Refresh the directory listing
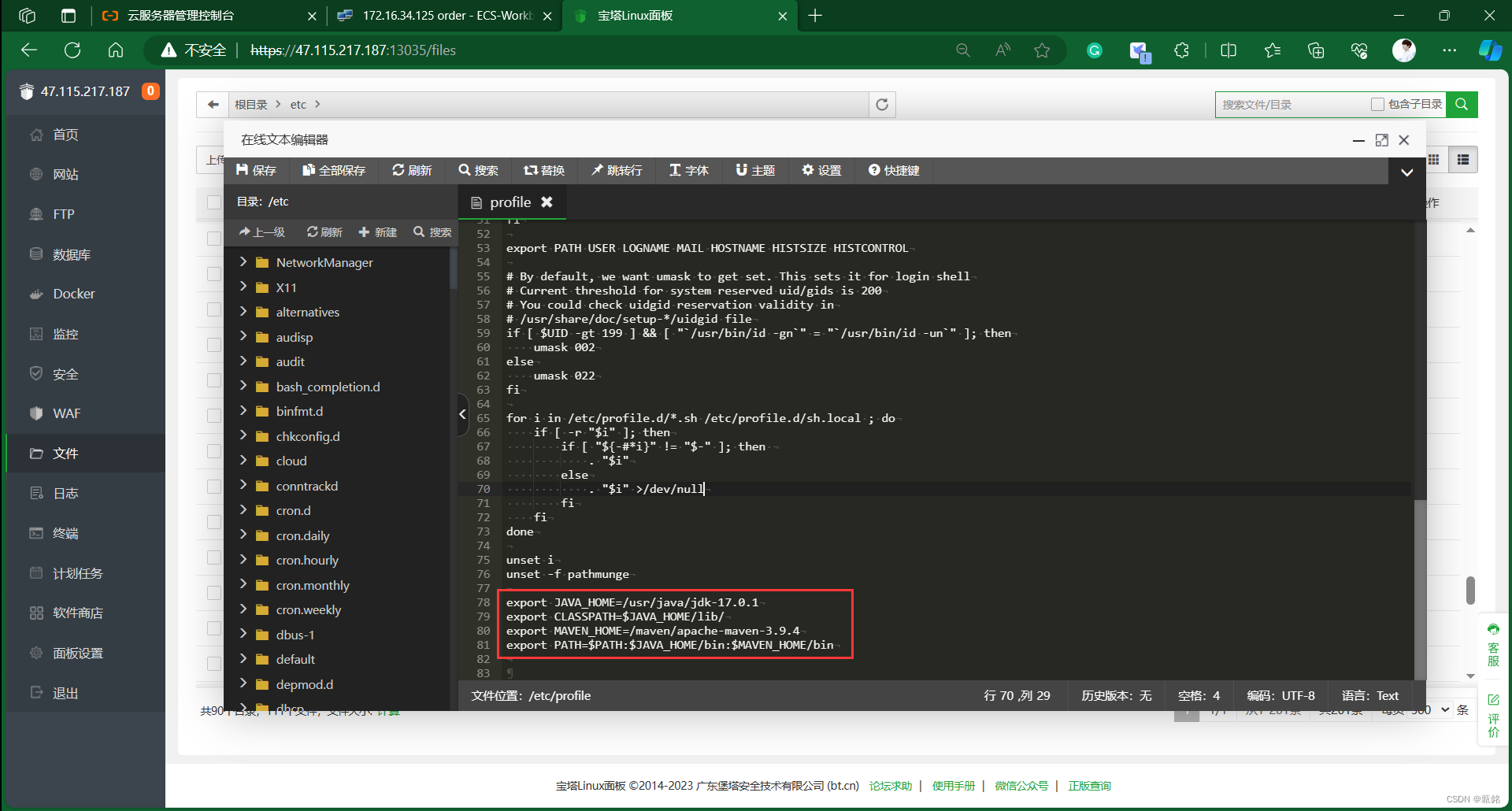The width and height of the screenshot is (1512, 811). coord(881,104)
